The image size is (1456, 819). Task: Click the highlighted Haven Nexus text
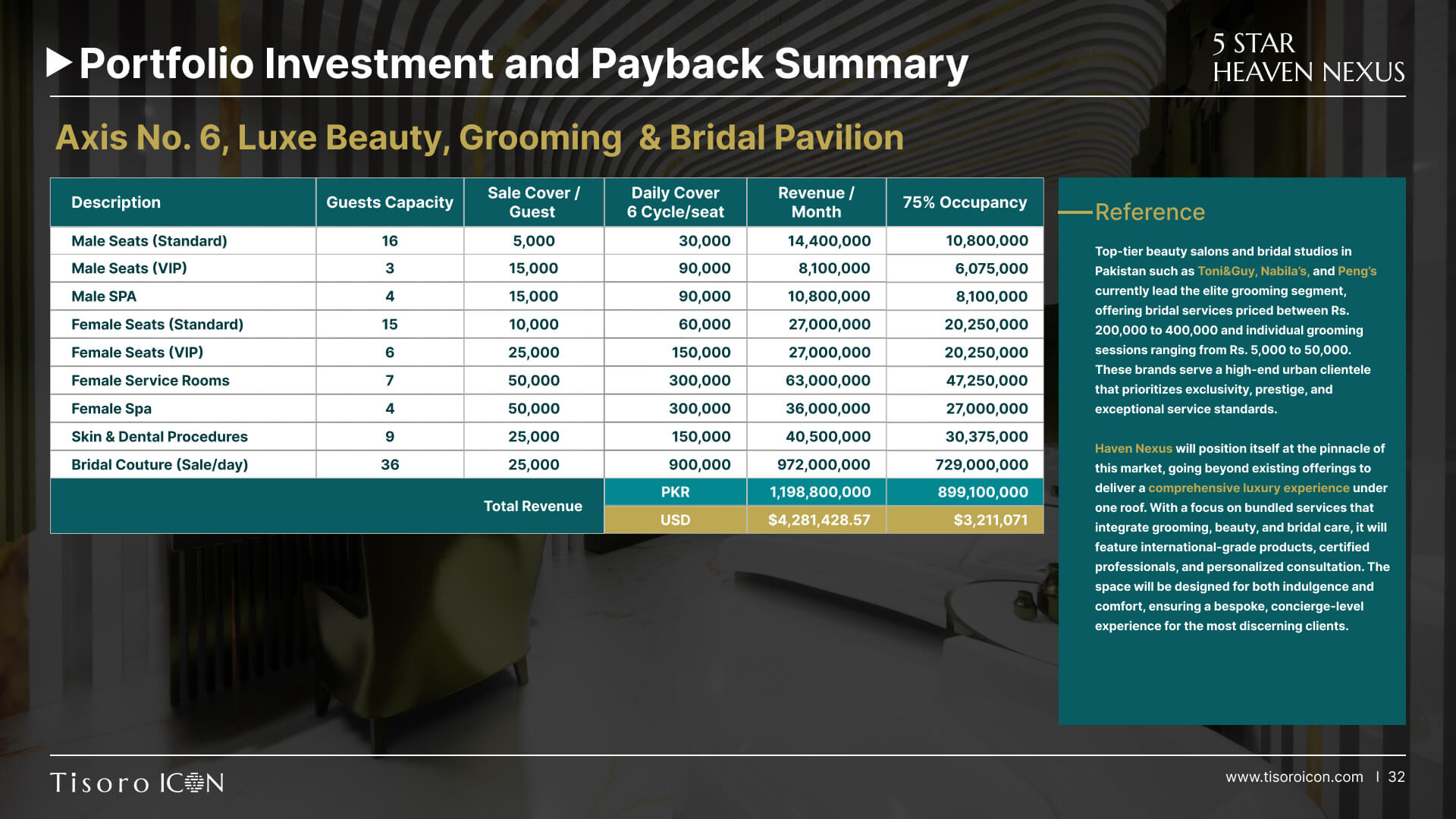[1133, 449]
